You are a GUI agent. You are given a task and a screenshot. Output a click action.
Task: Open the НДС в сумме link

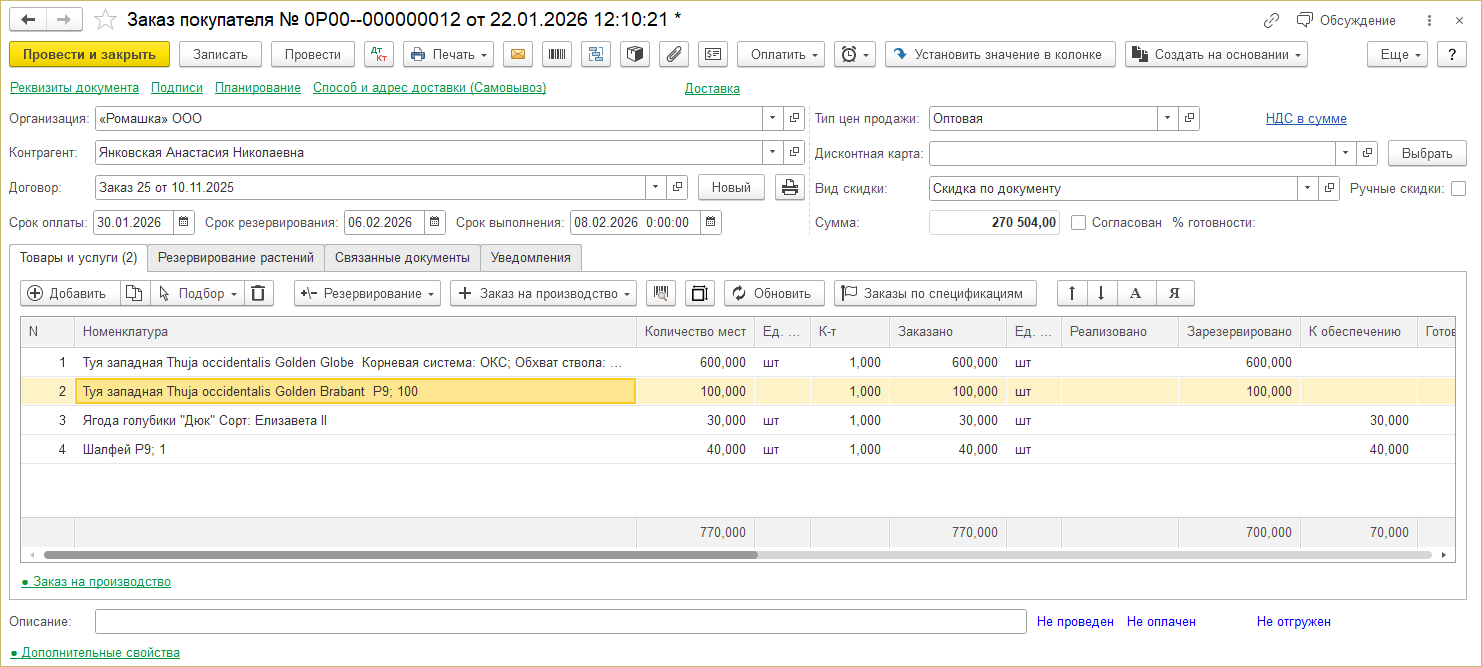(1306, 119)
